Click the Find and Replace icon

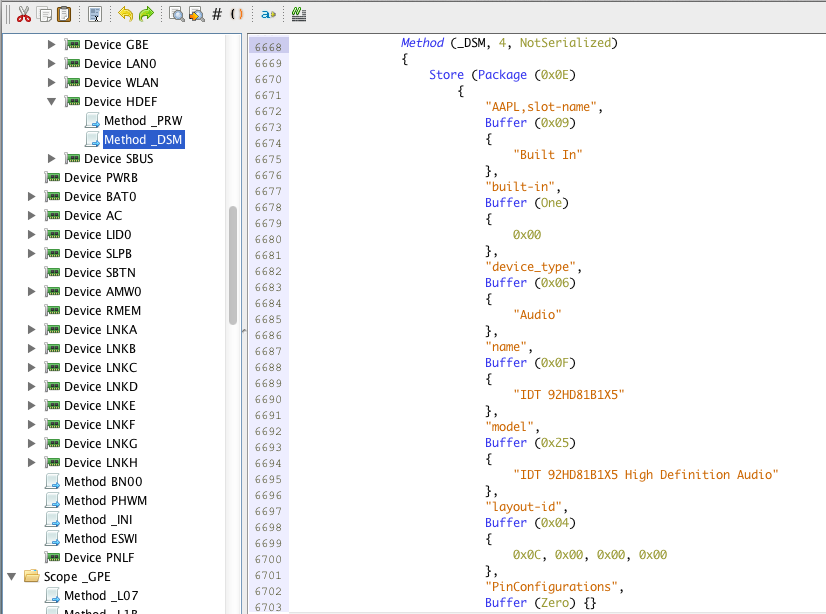tap(196, 14)
